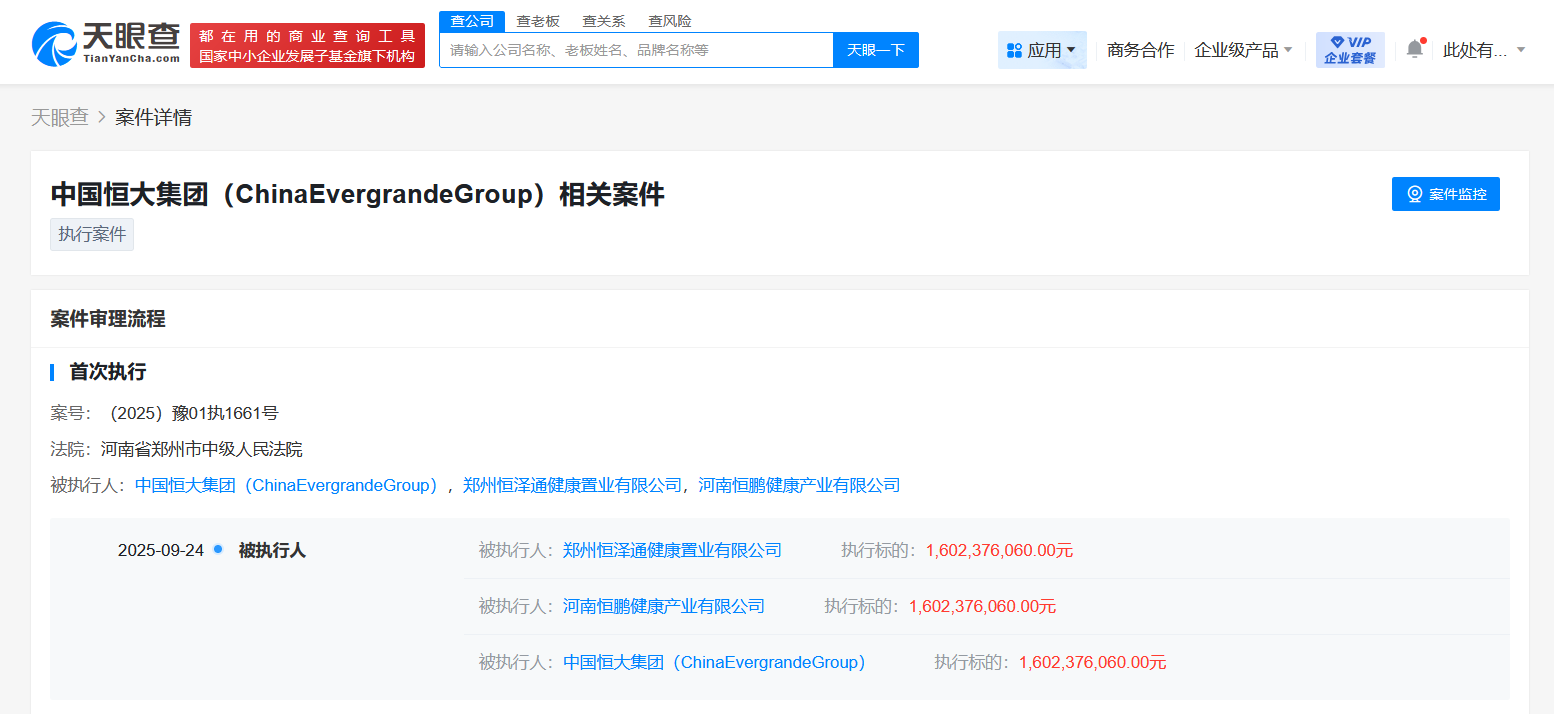Click the page title 中国恒大集团 相关案件

click(357, 194)
